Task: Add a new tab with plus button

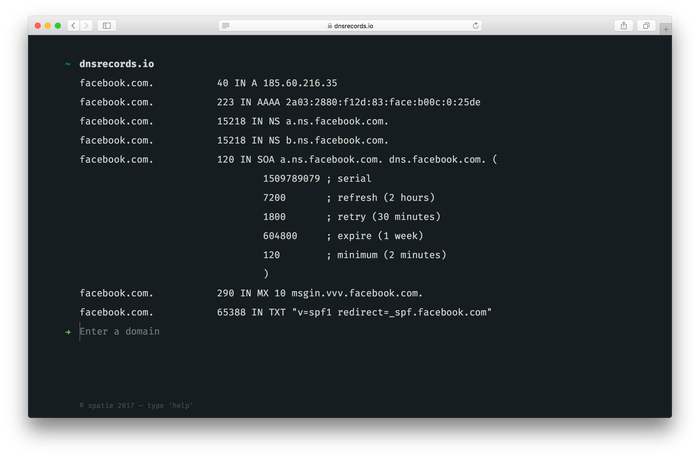Action: 666,29
